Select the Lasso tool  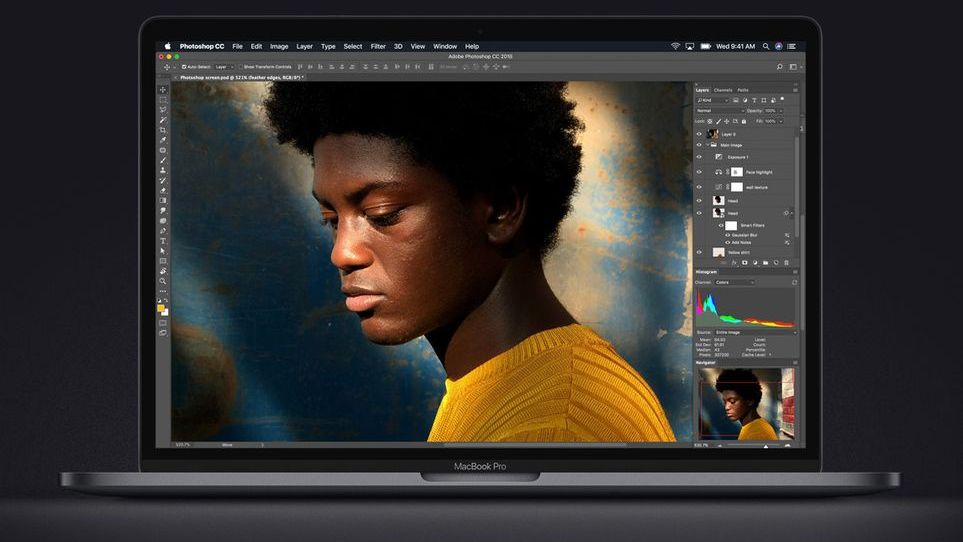pos(163,109)
